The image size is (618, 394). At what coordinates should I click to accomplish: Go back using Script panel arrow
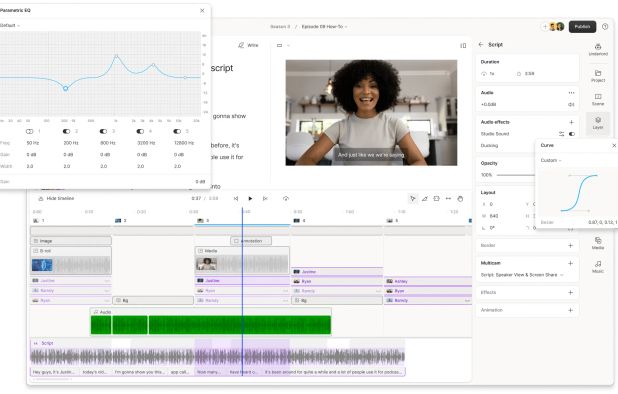point(481,45)
